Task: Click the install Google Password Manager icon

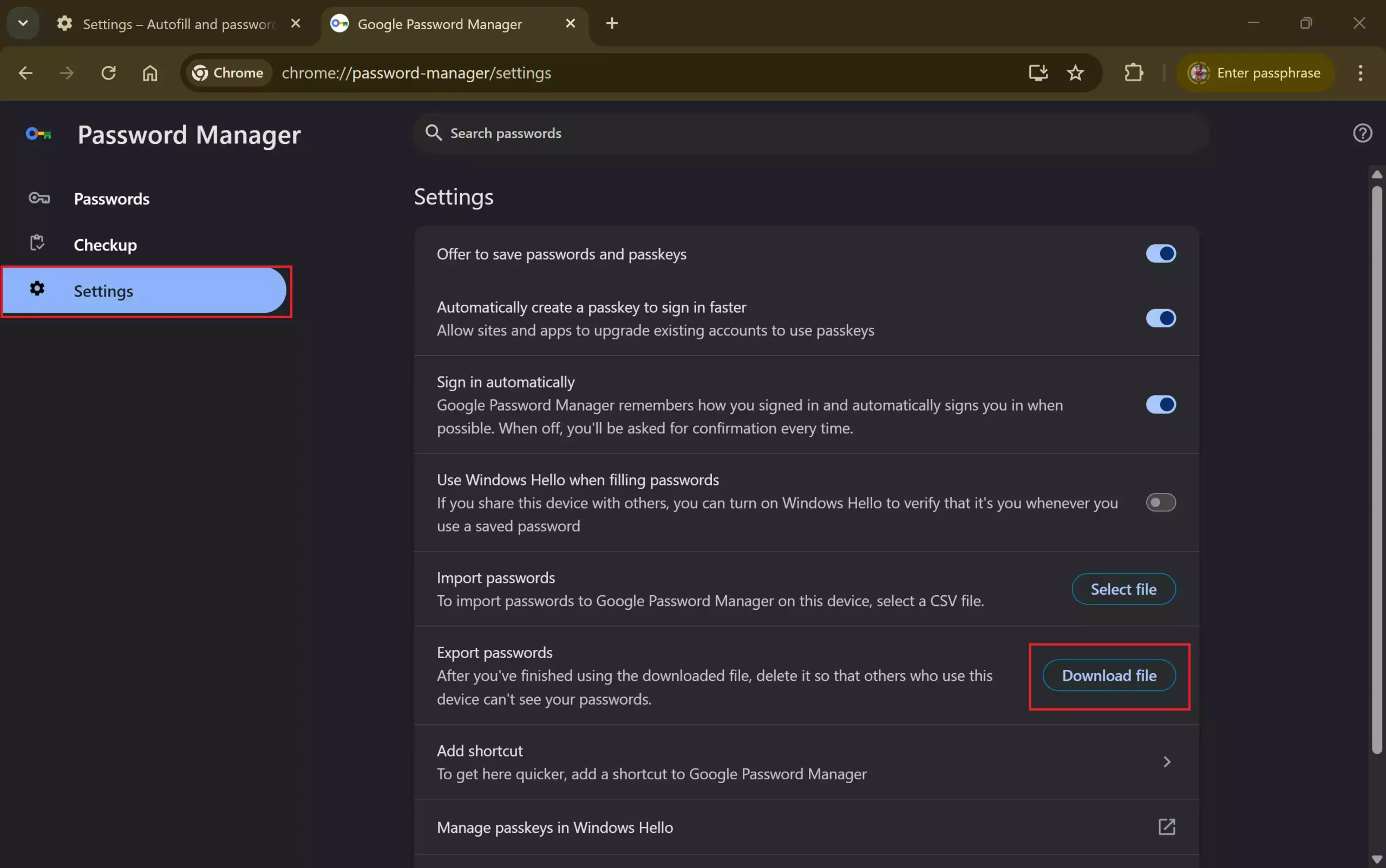Action: 1038,73
